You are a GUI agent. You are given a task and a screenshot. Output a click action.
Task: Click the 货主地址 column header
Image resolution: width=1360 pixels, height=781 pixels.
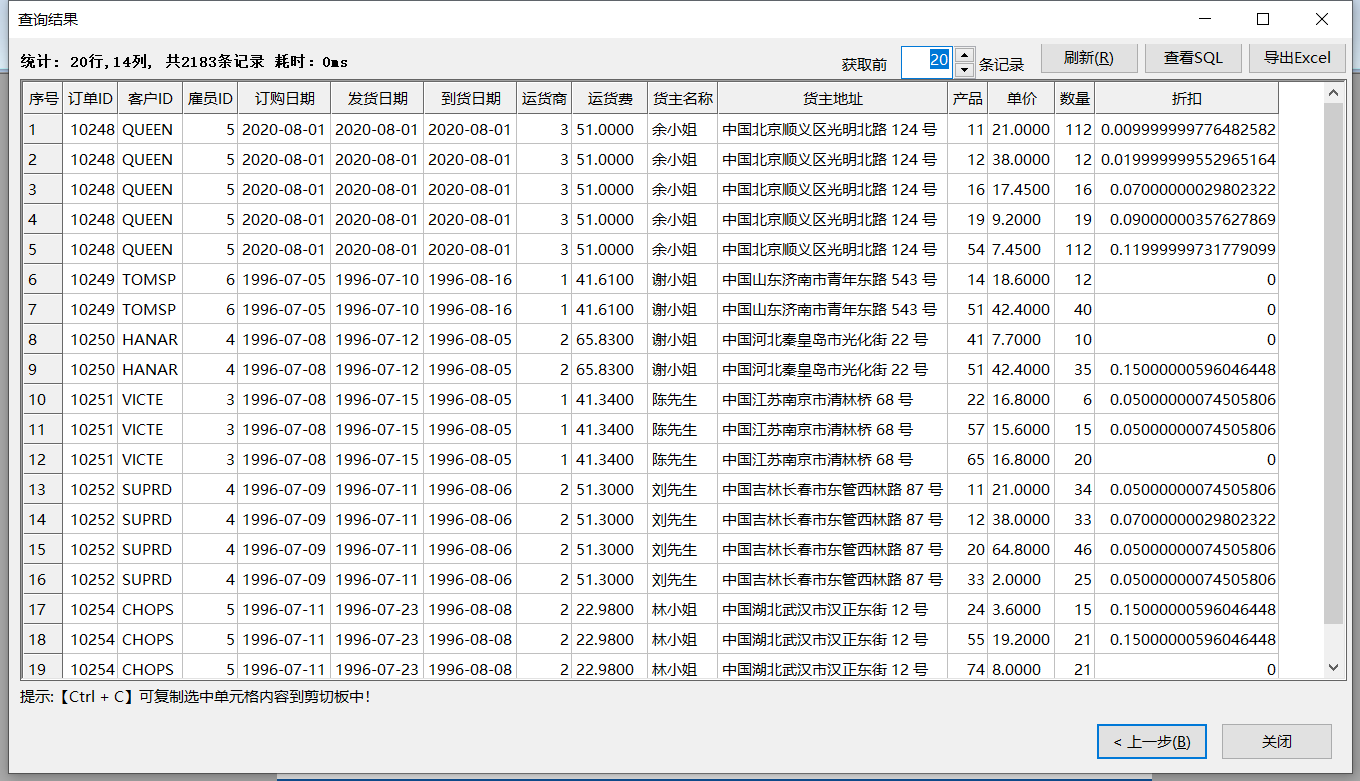point(832,98)
